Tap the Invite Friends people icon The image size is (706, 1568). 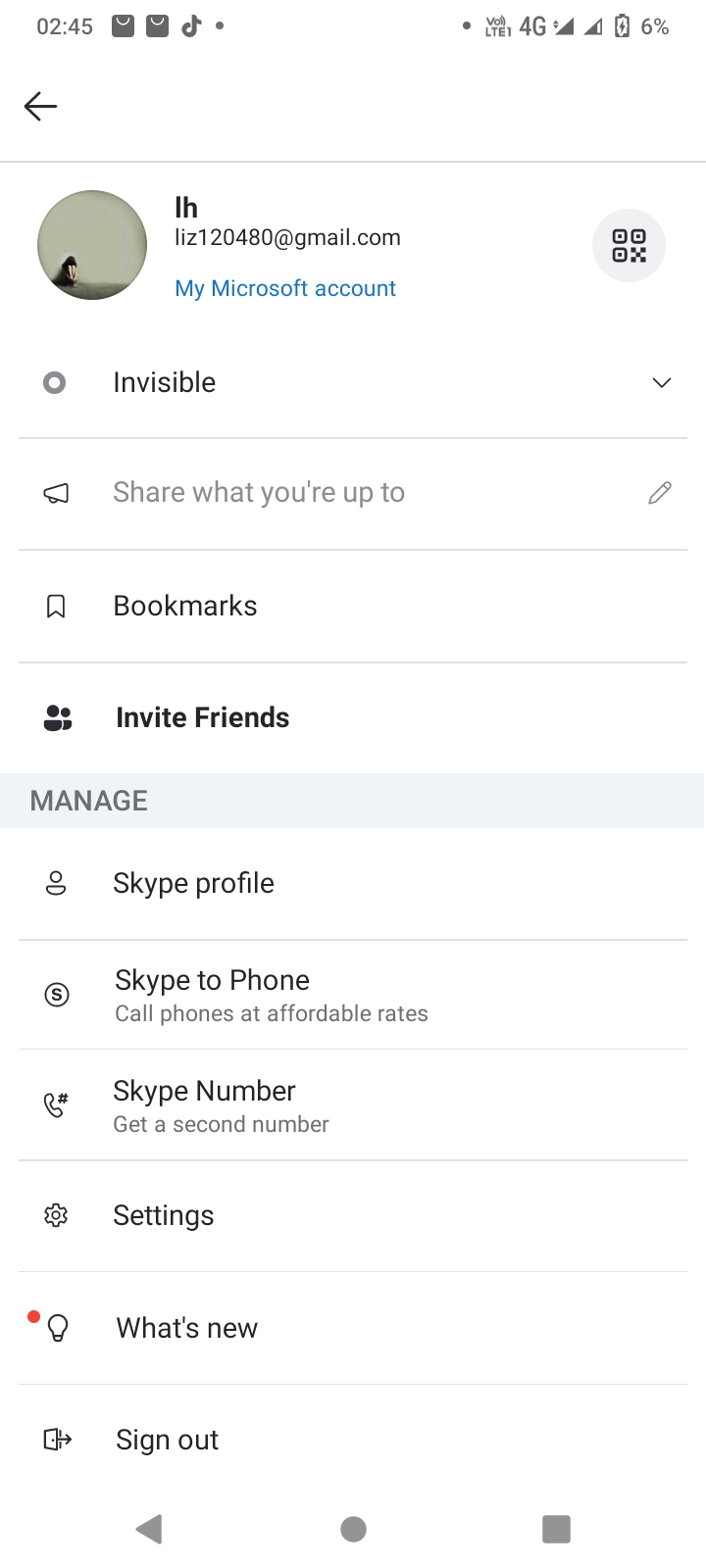click(58, 718)
